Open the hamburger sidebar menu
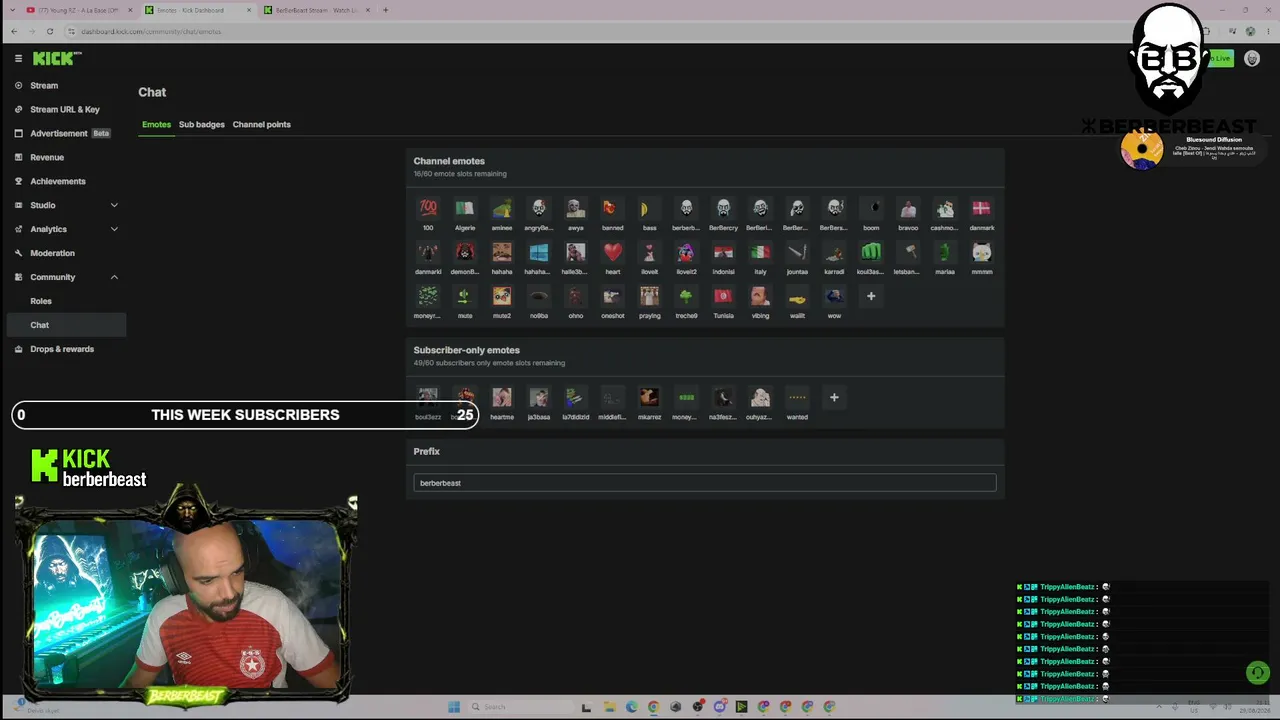The width and height of the screenshot is (1280, 720). tap(18, 59)
